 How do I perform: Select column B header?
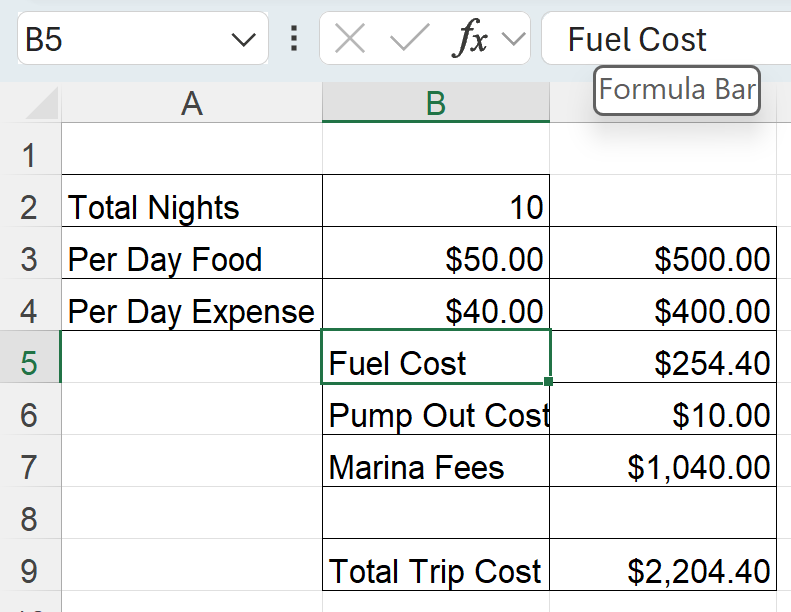click(436, 103)
